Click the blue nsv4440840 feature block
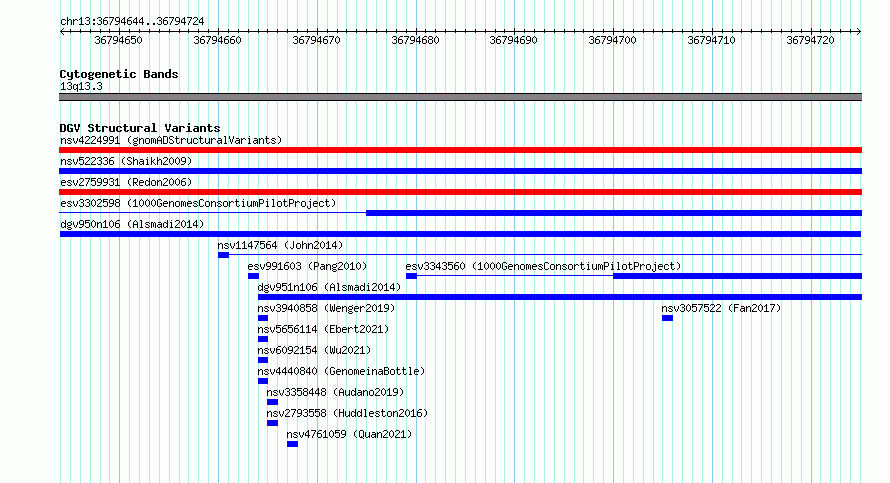This screenshot has width=890, height=483. pos(263,381)
